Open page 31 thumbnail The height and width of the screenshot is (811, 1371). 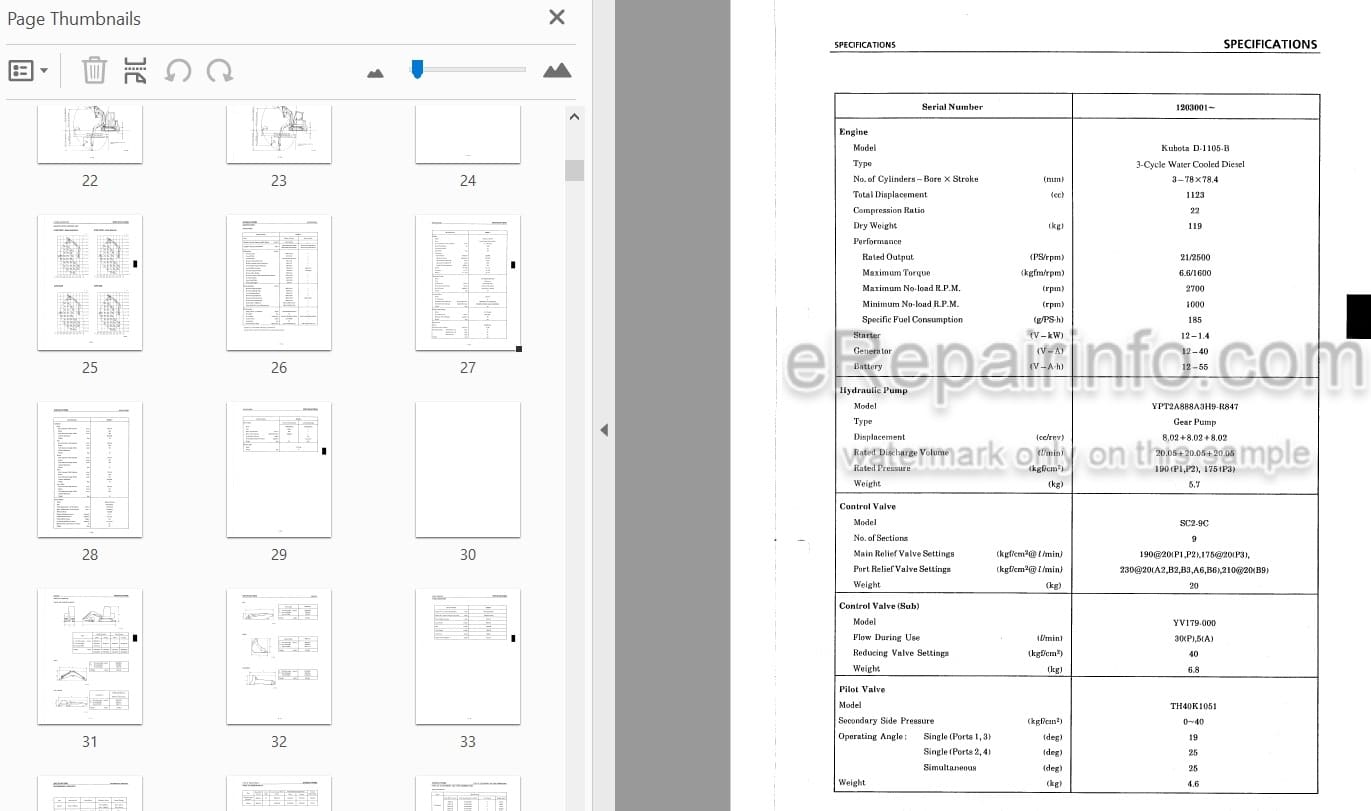(90, 657)
